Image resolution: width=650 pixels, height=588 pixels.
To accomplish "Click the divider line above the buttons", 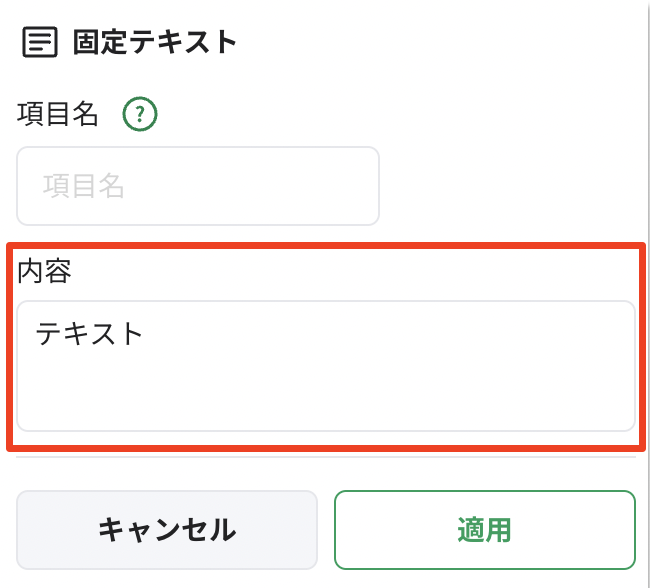I will coord(326,457).
